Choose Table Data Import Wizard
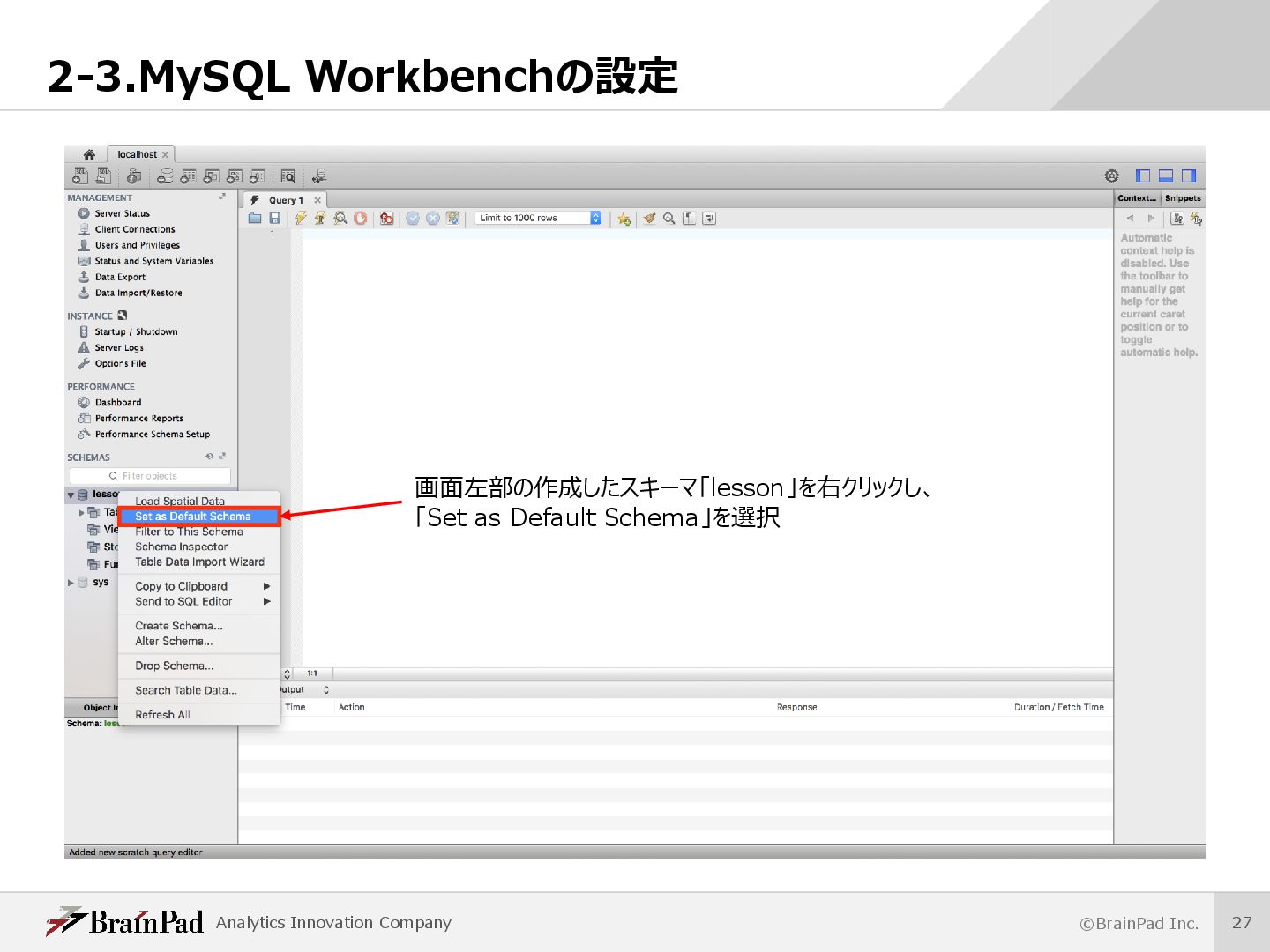The width and height of the screenshot is (1270, 952). pos(199,562)
